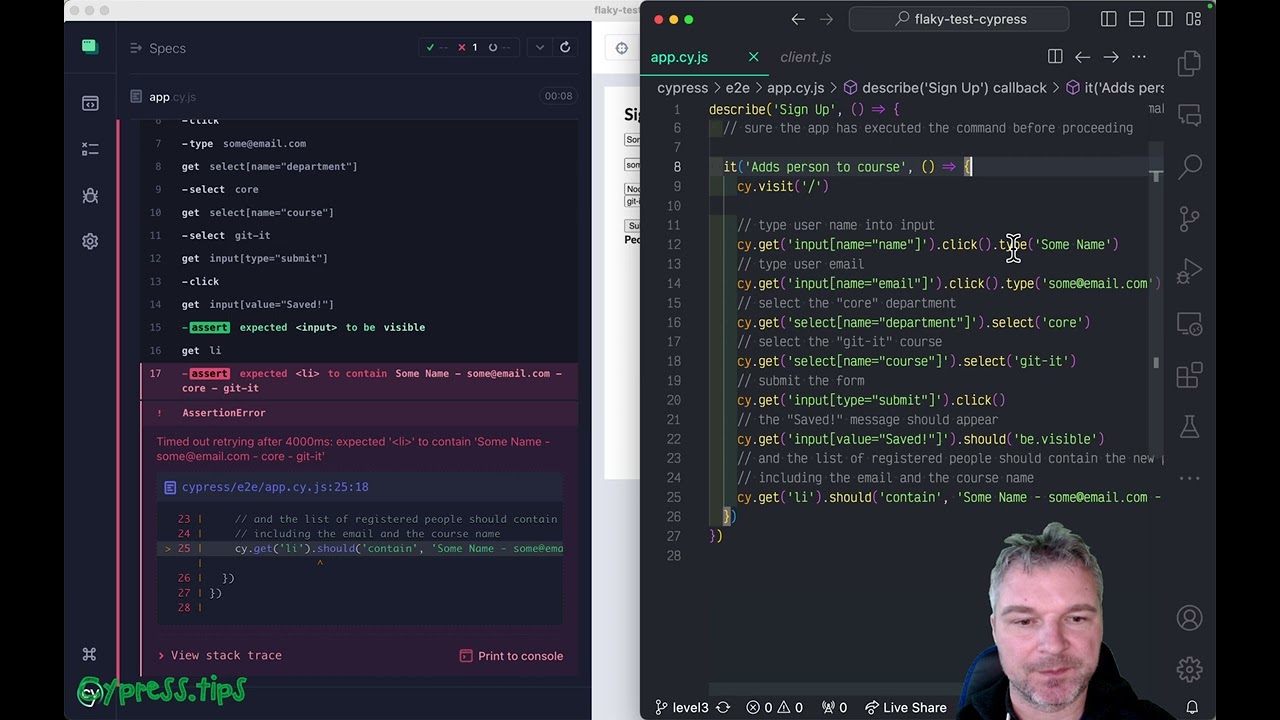Open selector playground crosshair in Cypress

(x=622, y=48)
